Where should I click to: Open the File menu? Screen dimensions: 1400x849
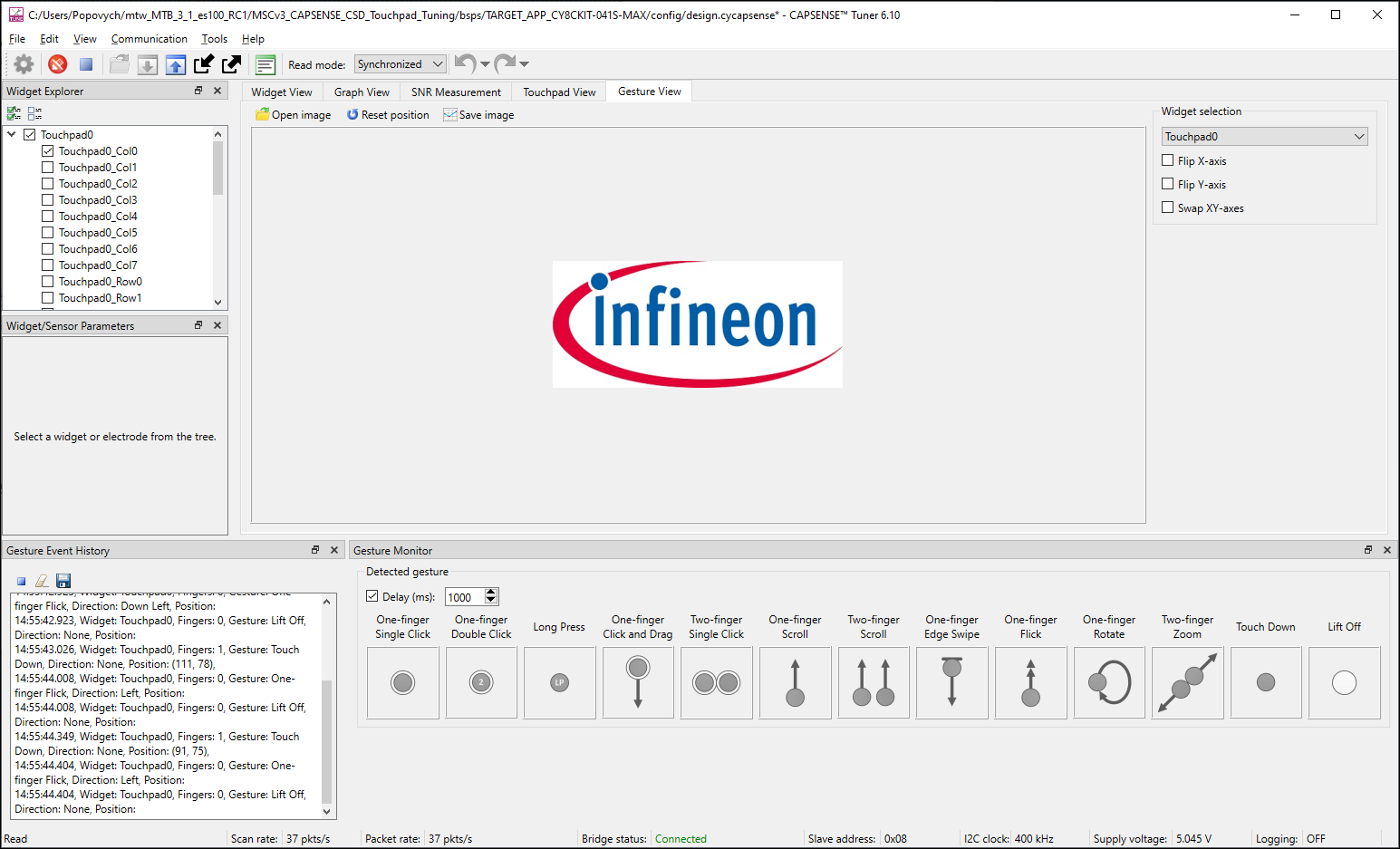click(17, 39)
